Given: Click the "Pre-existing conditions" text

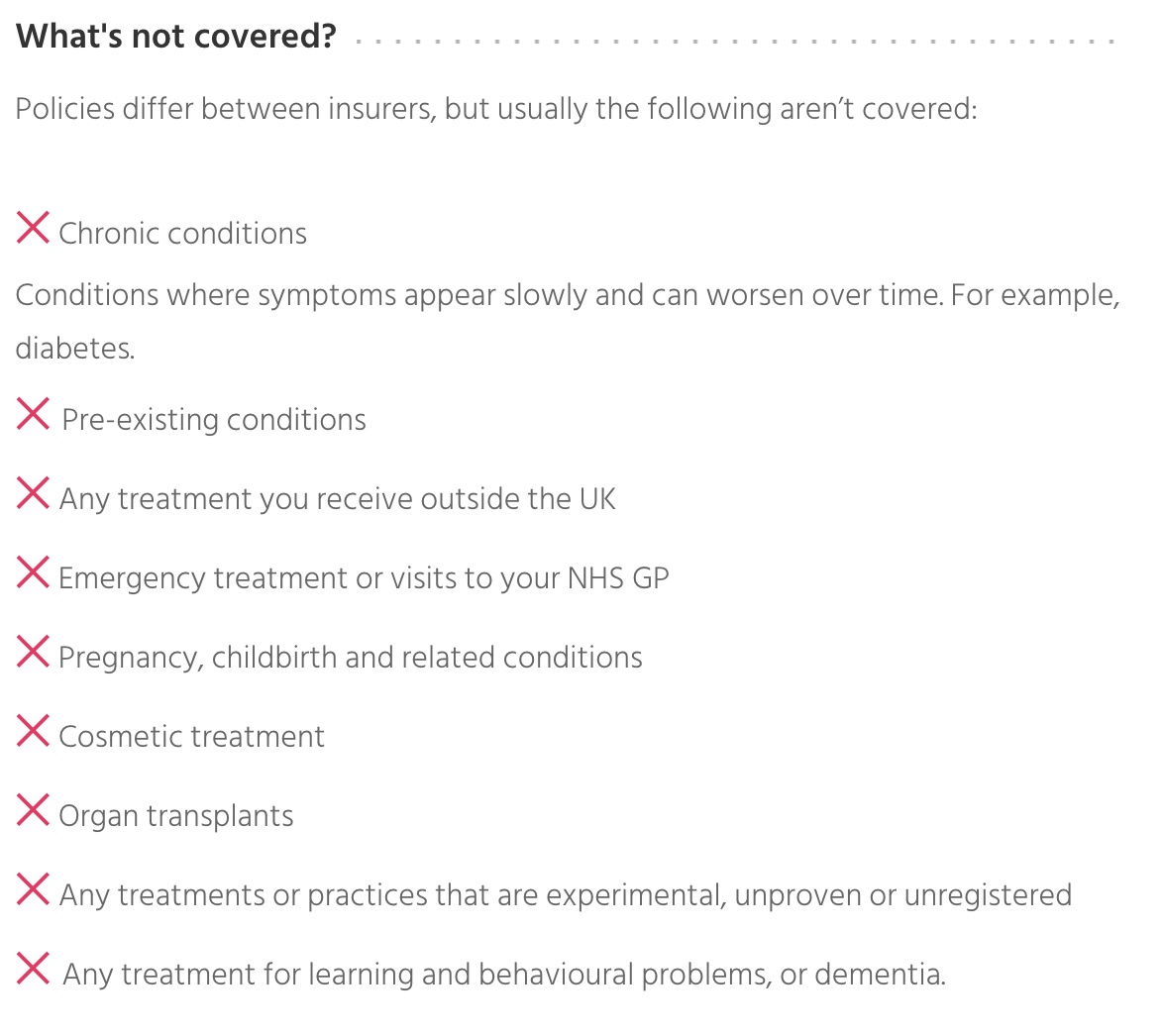Looking at the screenshot, I should (x=214, y=420).
